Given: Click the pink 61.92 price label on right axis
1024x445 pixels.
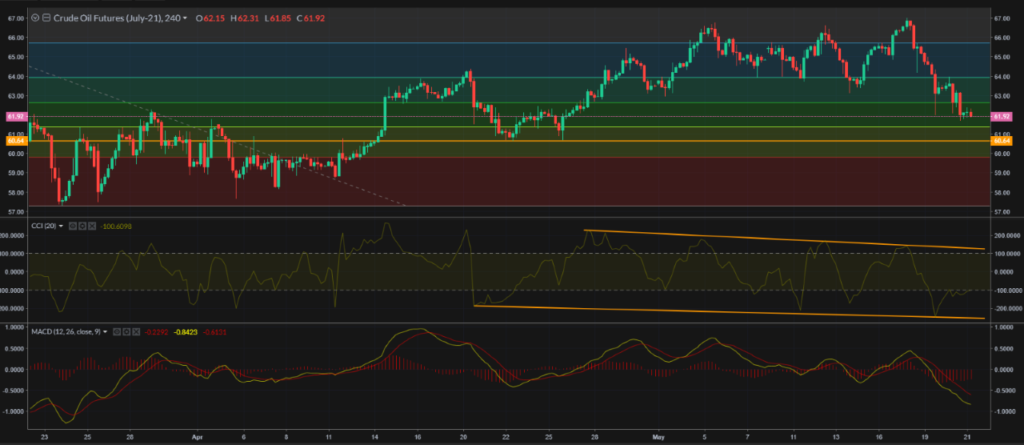Looking at the screenshot, I should 999,117.
